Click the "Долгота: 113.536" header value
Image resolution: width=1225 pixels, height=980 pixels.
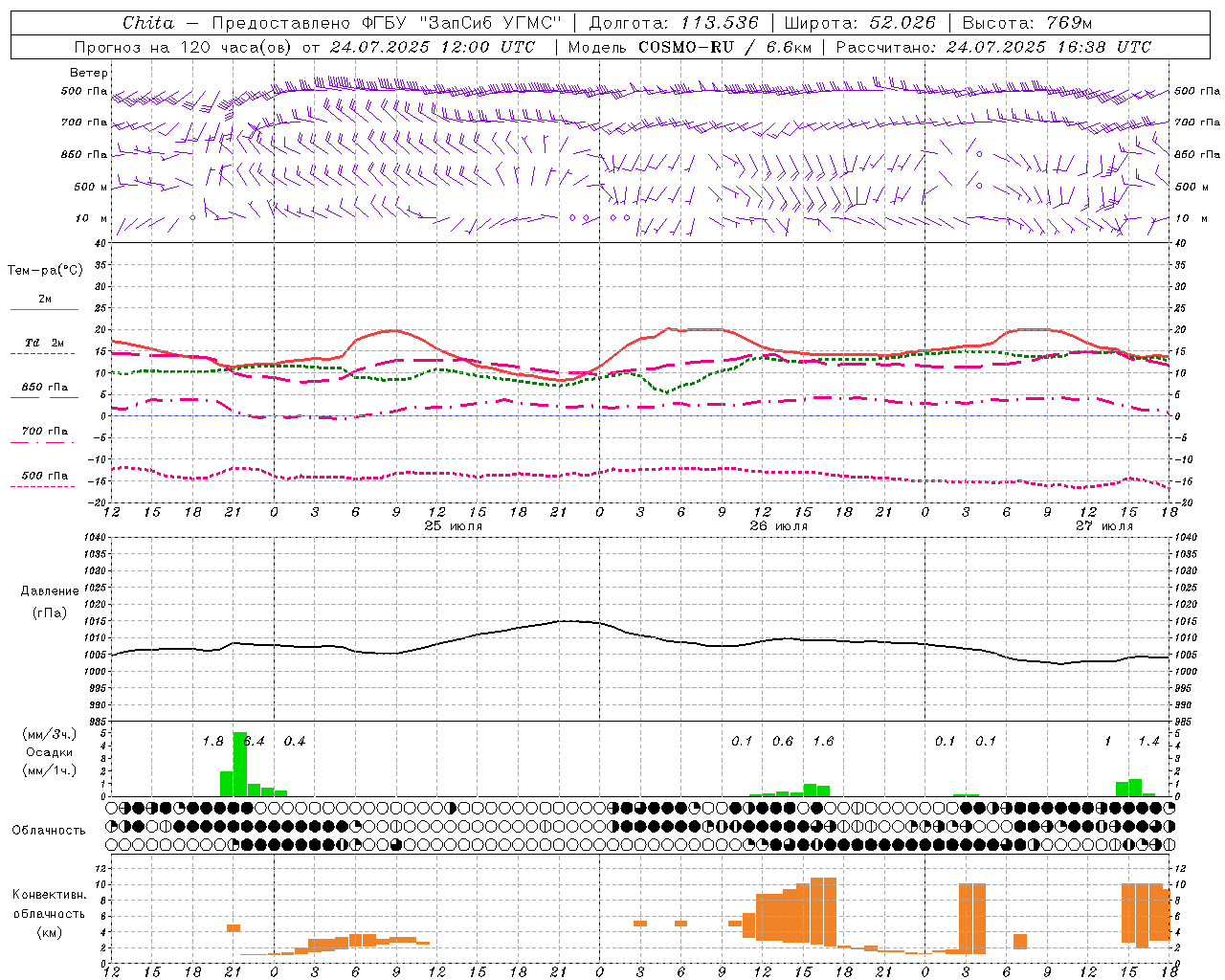click(674, 23)
